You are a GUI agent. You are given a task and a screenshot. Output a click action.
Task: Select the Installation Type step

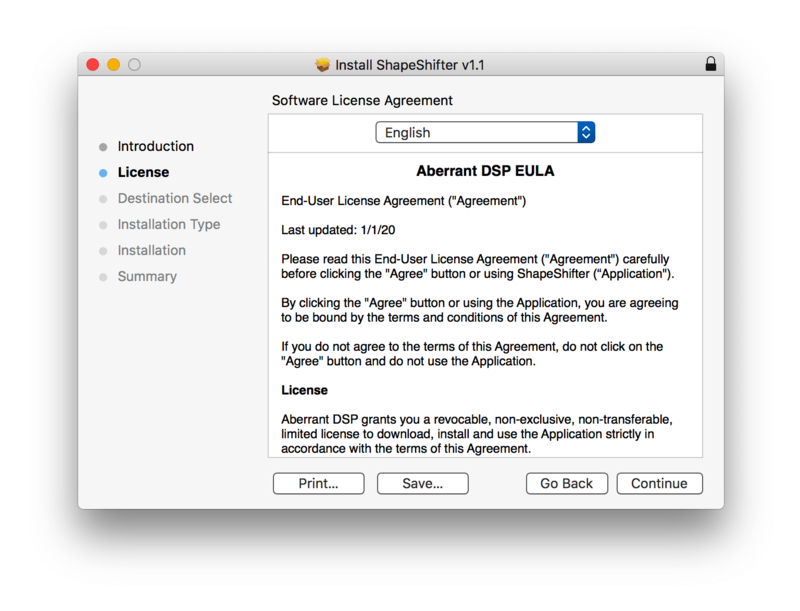pos(169,224)
